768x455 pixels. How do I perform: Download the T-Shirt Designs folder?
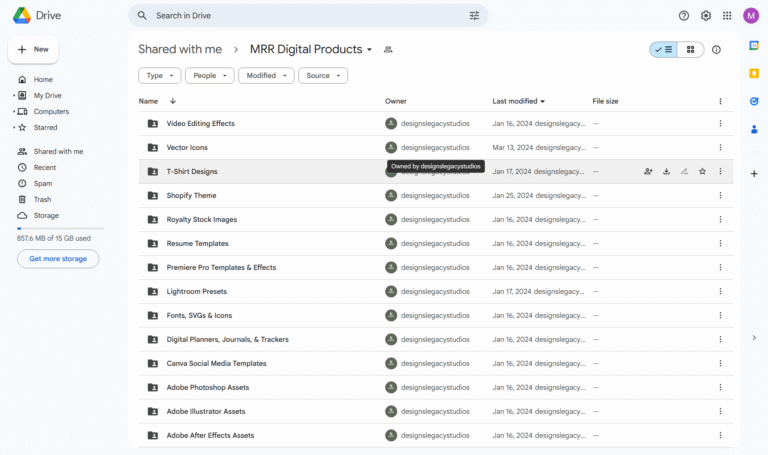tap(666, 171)
